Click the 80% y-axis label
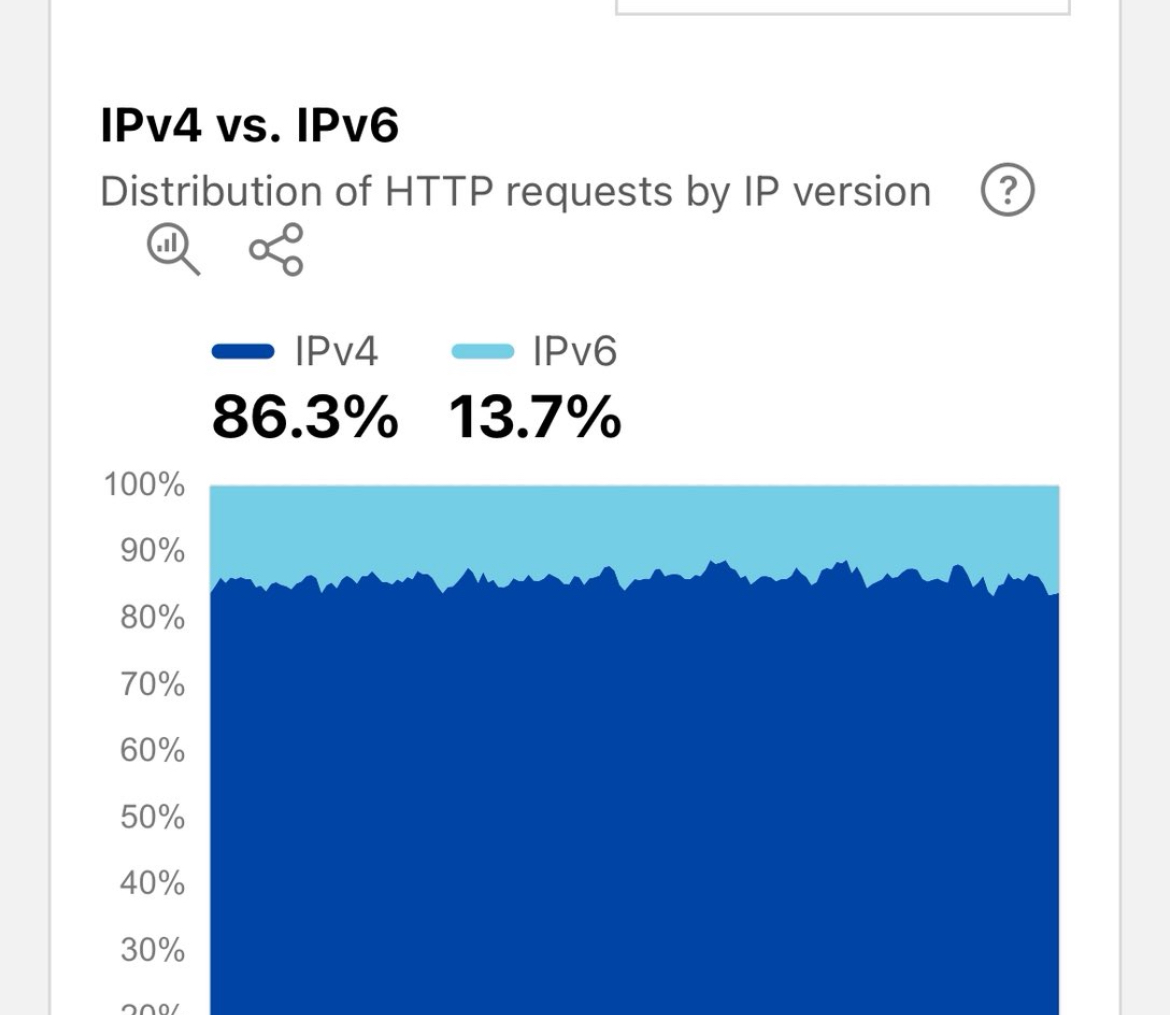The width and height of the screenshot is (1170, 1015). 152,618
